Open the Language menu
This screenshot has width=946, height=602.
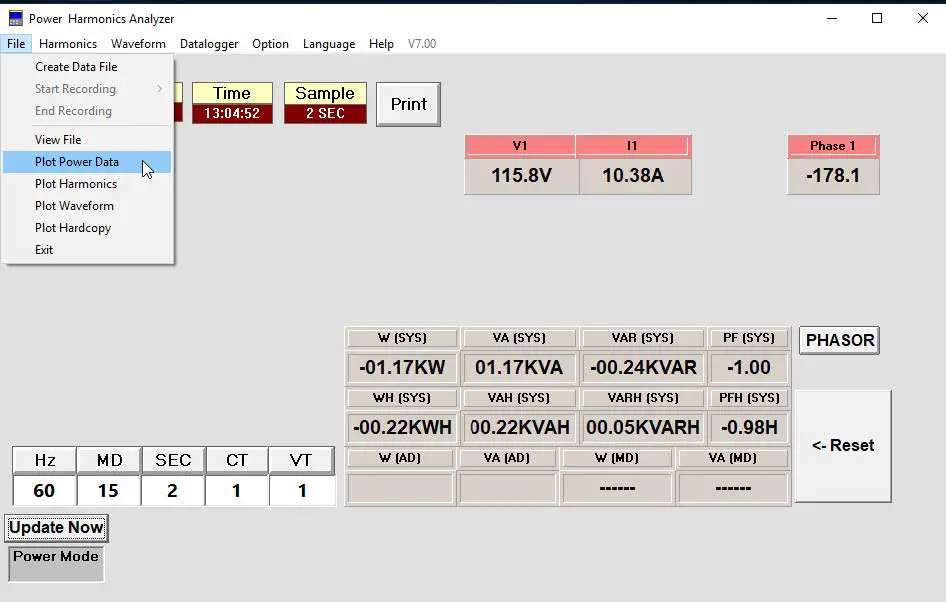328,43
